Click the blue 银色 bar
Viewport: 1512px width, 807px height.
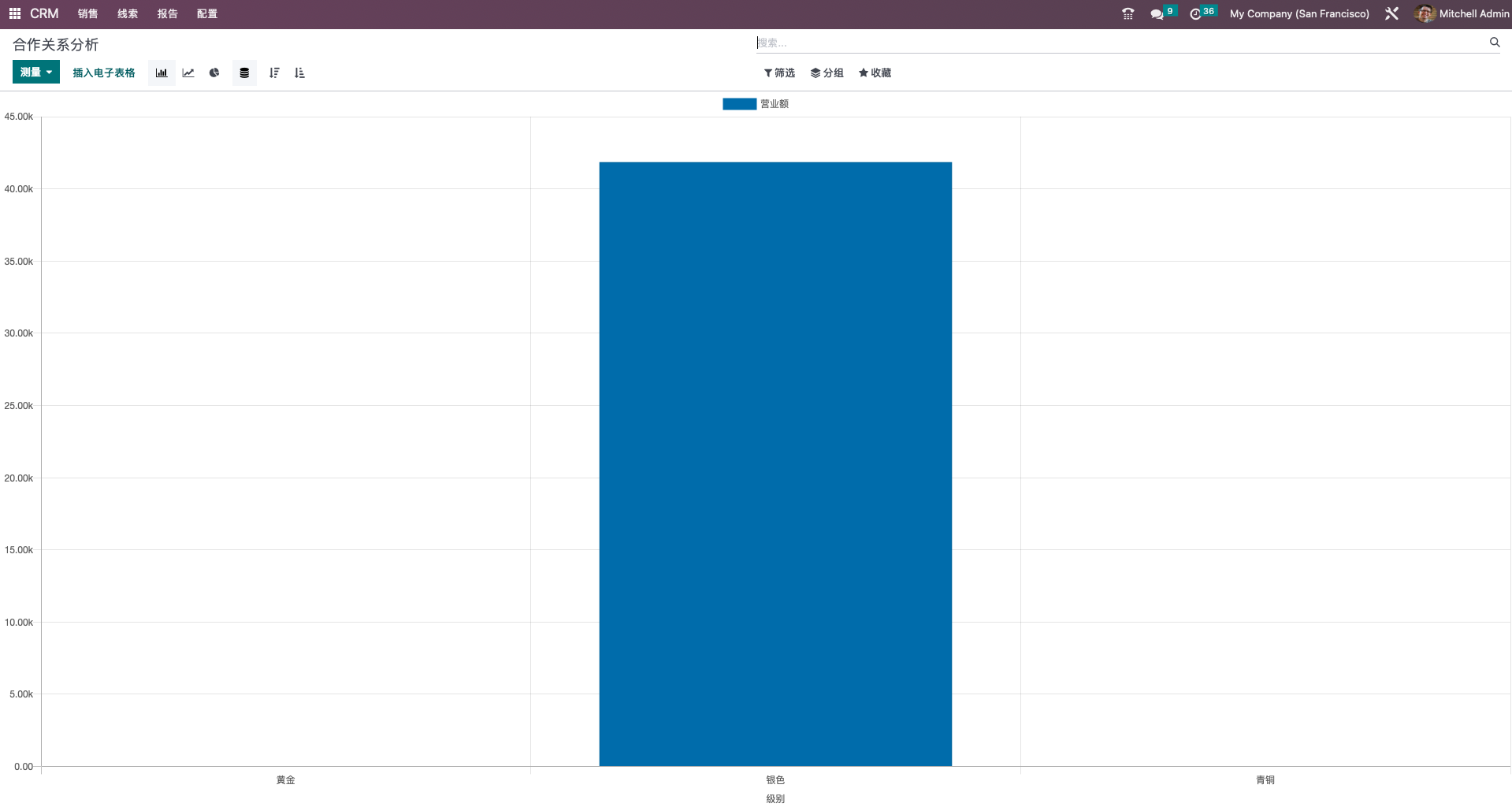(775, 463)
